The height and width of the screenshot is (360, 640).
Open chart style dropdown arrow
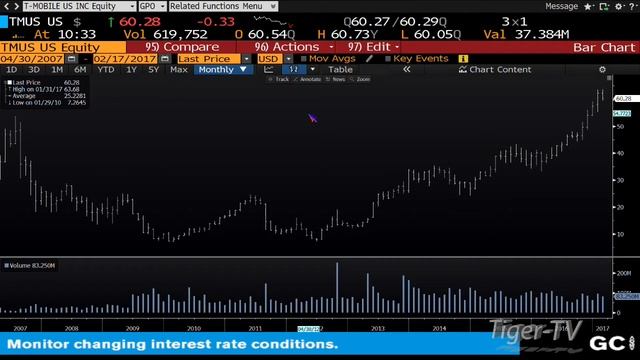point(313,69)
